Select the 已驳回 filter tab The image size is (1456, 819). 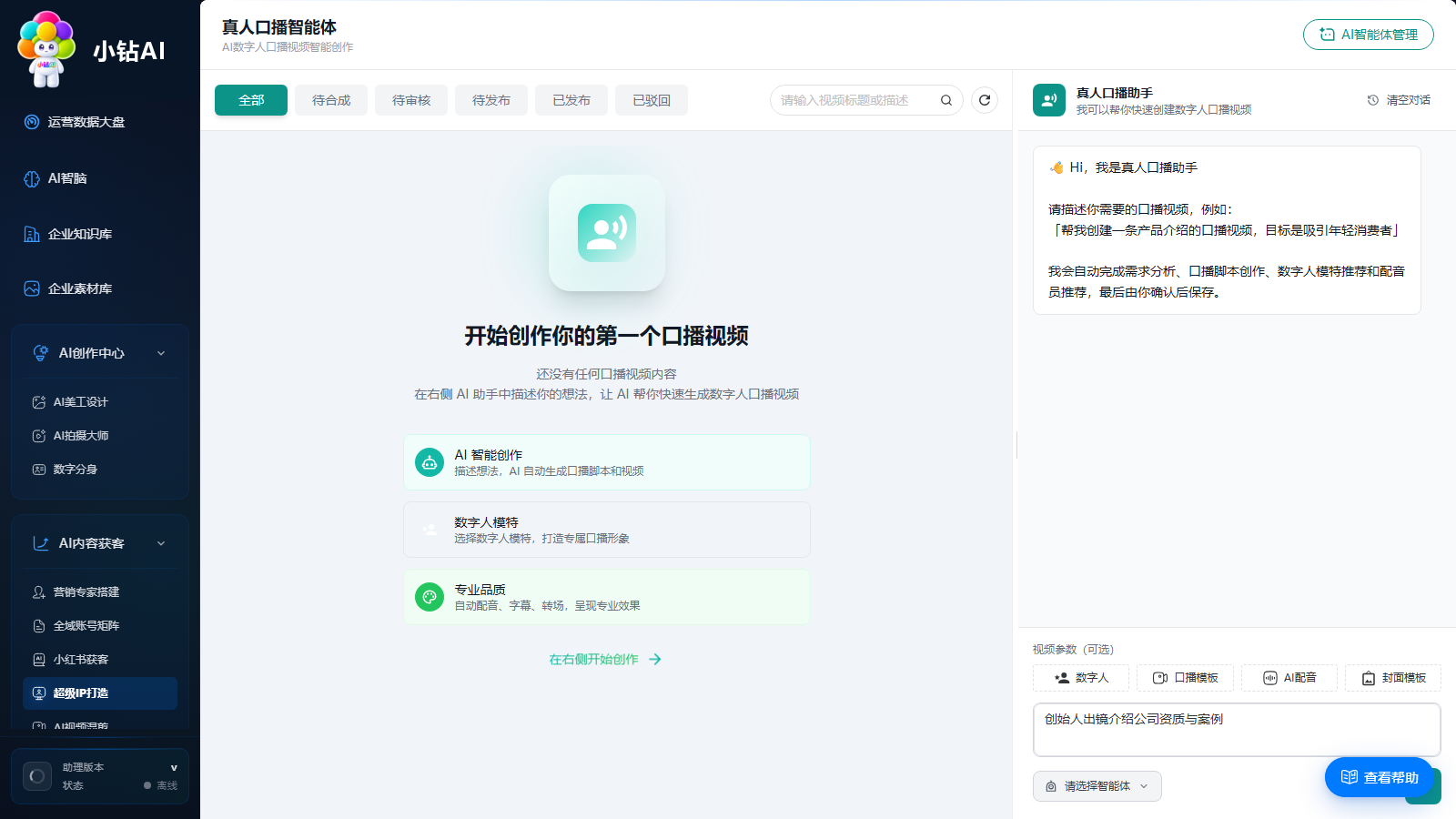click(652, 100)
